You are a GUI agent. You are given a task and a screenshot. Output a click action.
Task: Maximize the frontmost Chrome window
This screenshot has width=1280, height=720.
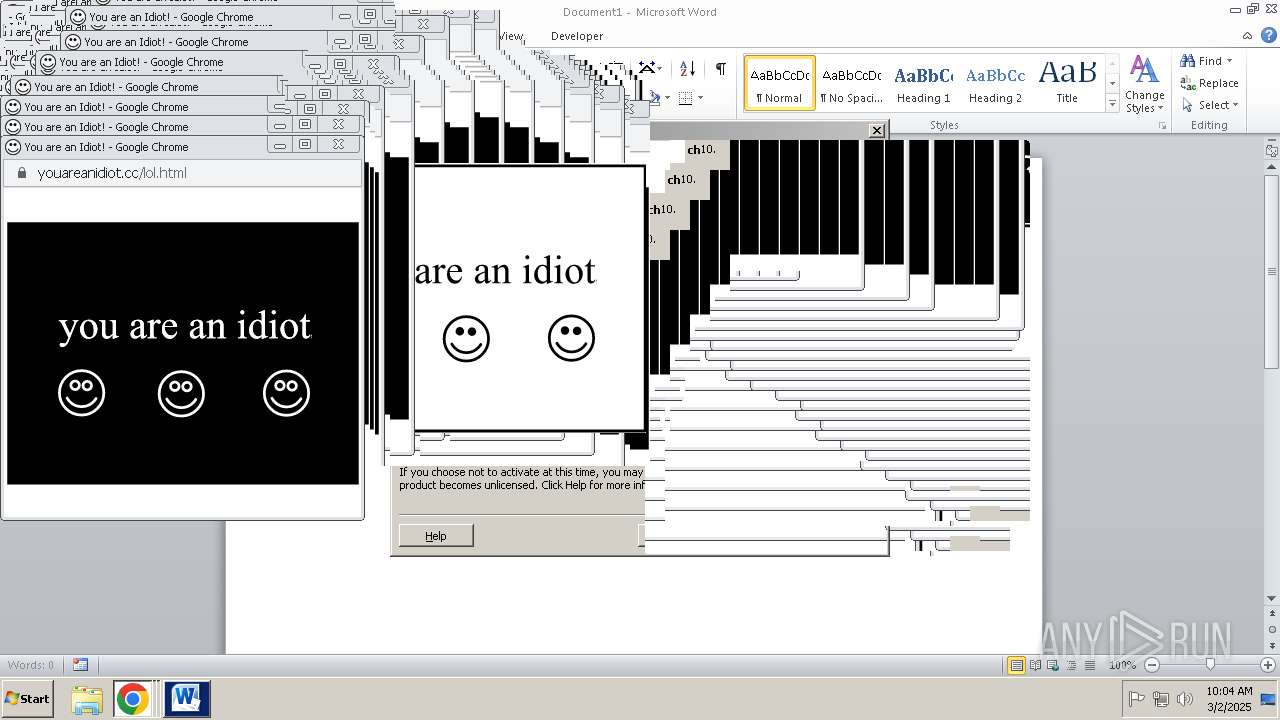[305, 145]
